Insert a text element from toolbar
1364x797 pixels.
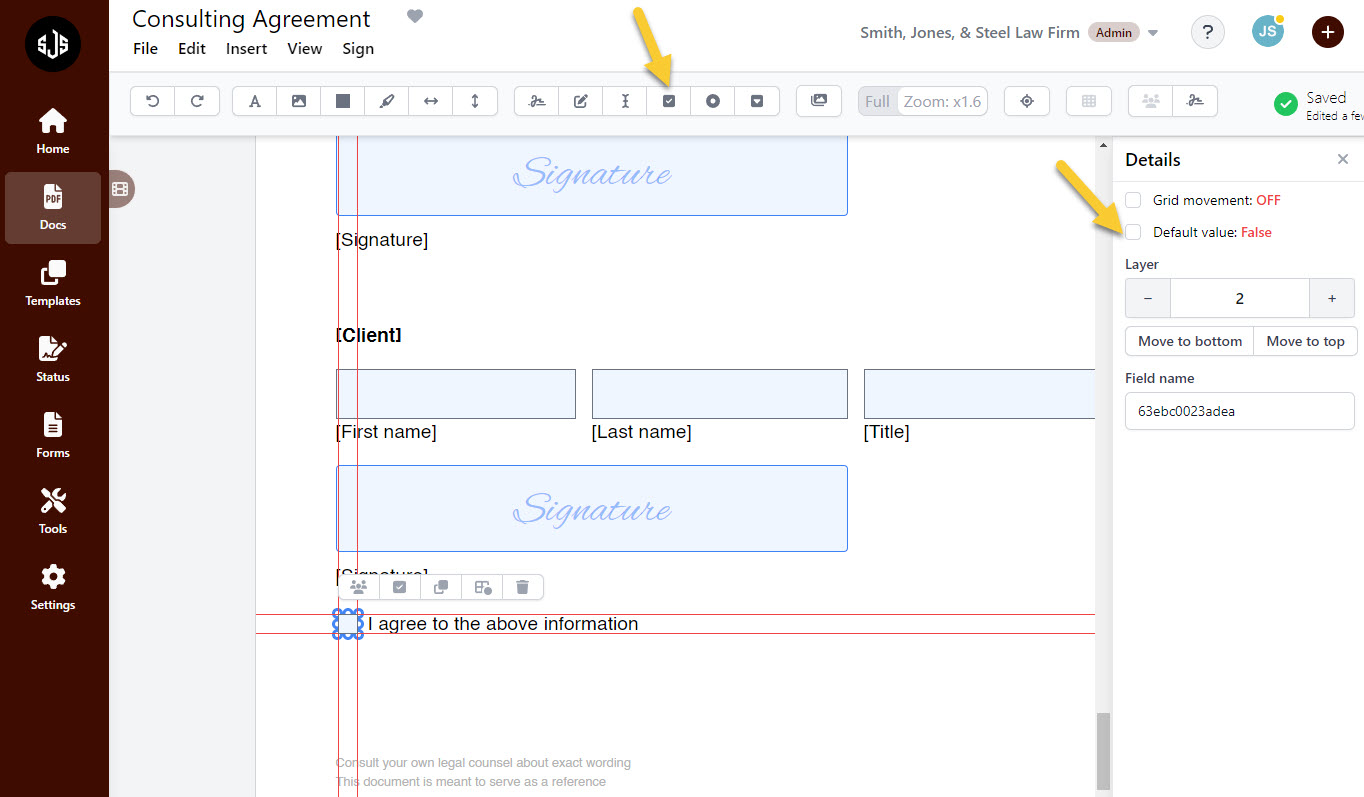pyautogui.click(x=255, y=101)
